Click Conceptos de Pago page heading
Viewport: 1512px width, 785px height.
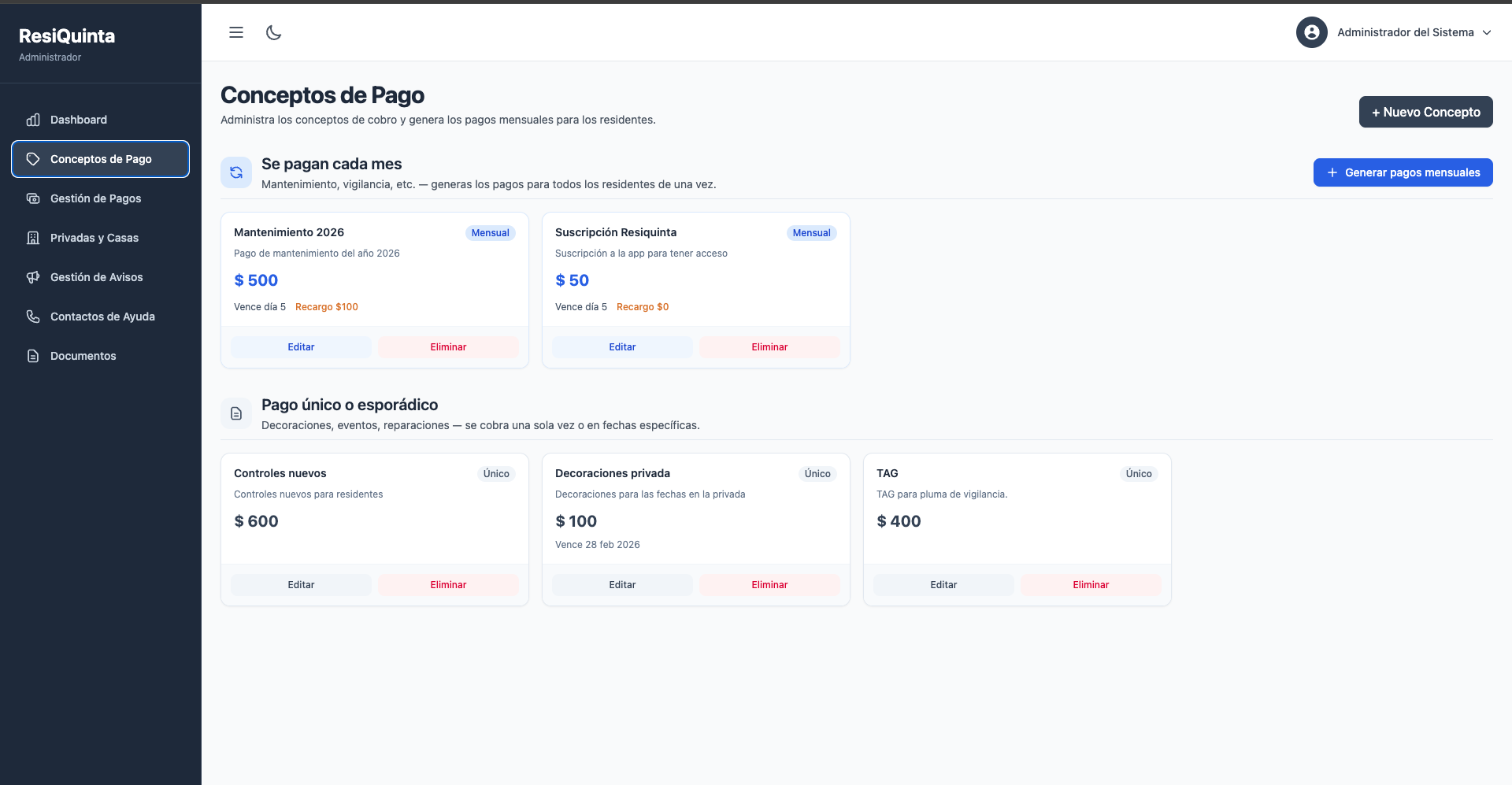click(322, 95)
